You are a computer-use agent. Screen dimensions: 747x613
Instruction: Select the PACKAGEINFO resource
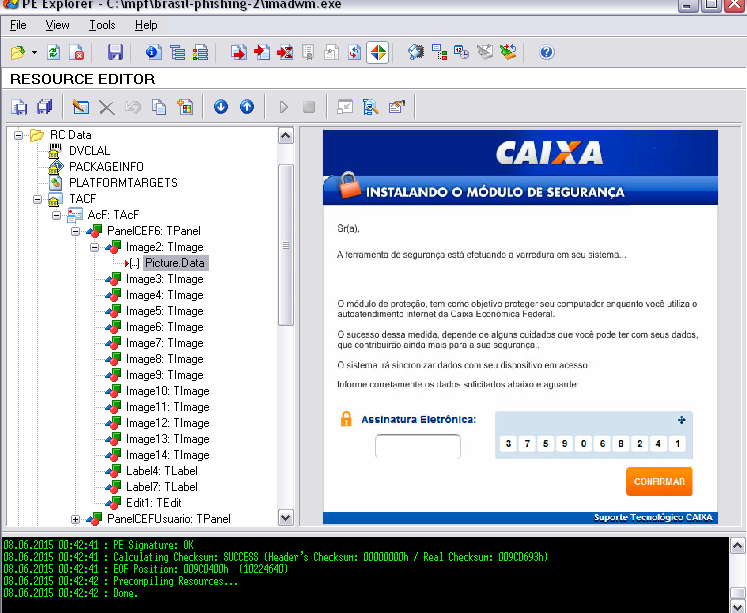click(106, 167)
